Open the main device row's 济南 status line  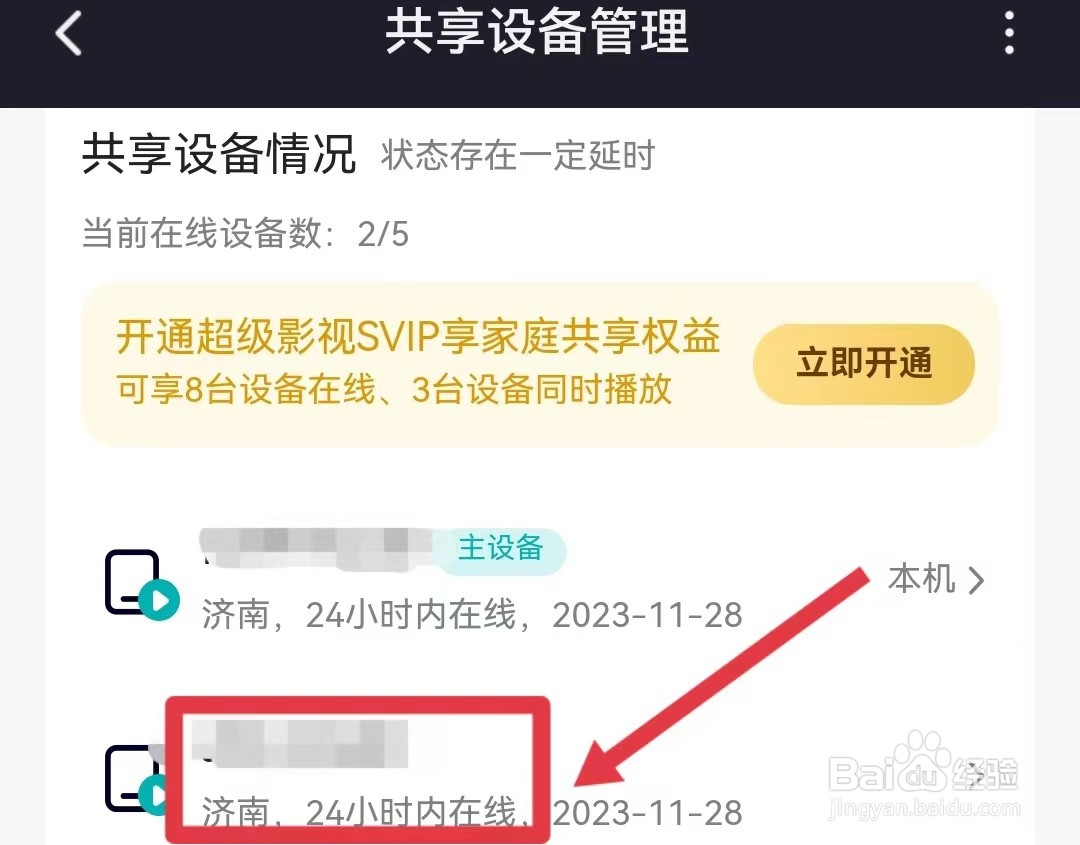(472, 615)
